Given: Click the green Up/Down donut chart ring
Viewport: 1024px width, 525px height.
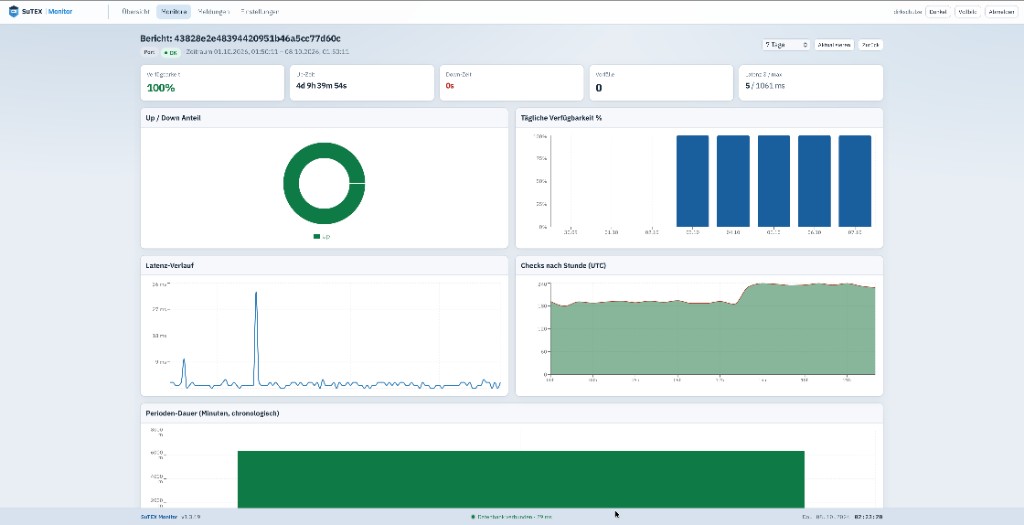Looking at the screenshot, I should 291,183.
